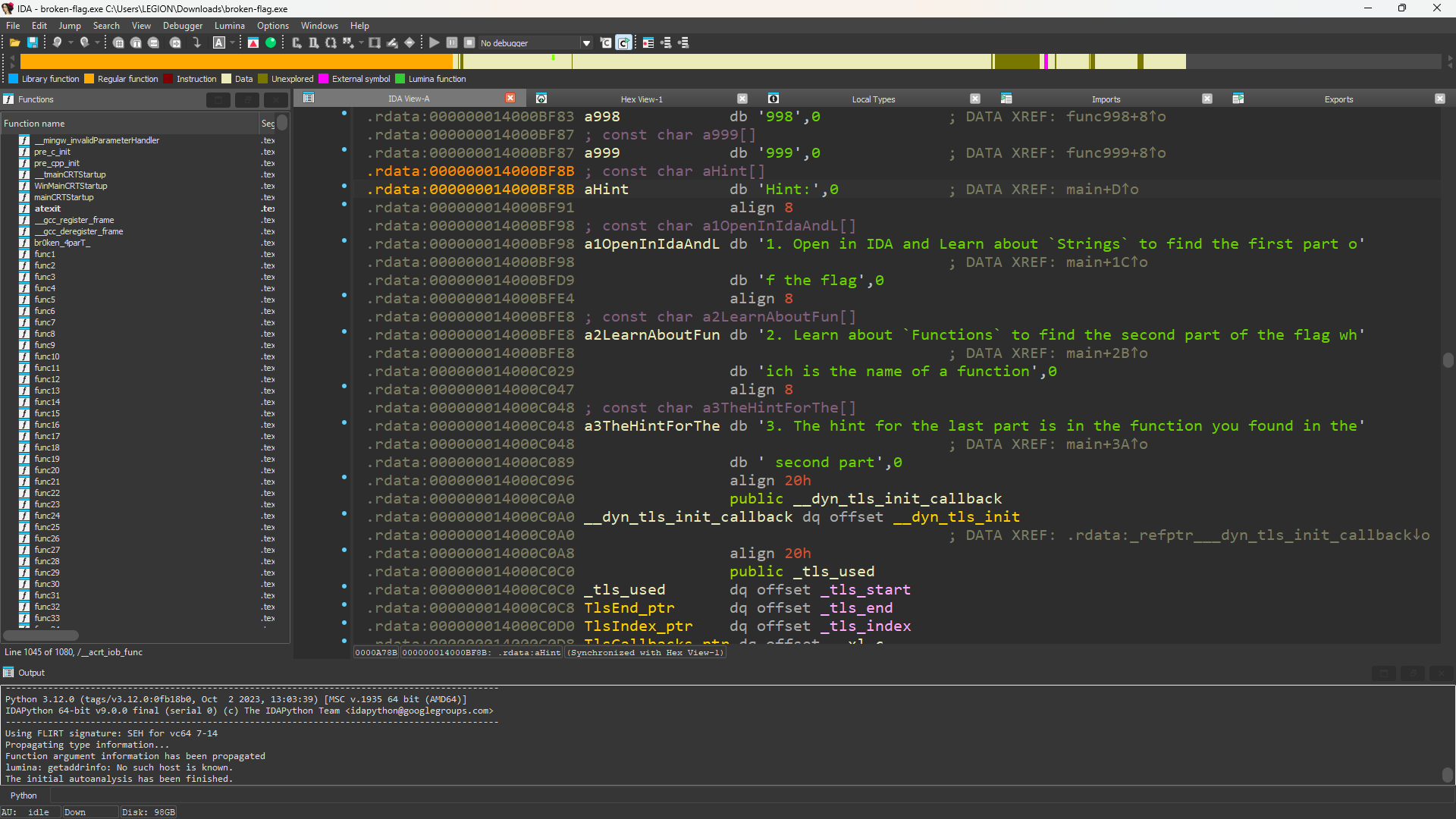Pause the process with the pause icon
The image size is (1456, 819).
coord(452,43)
